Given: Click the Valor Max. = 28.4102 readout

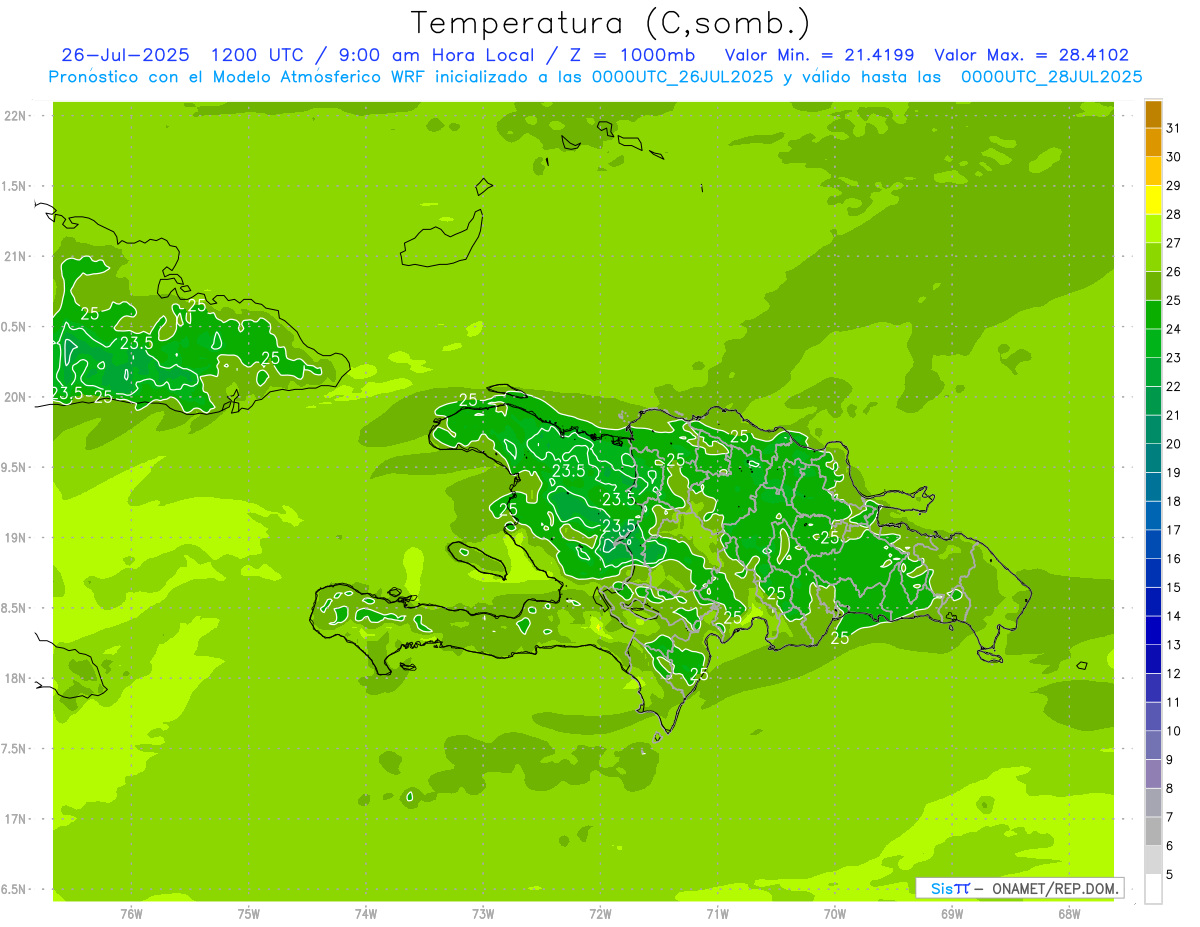Looking at the screenshot, I should 1031,55.
